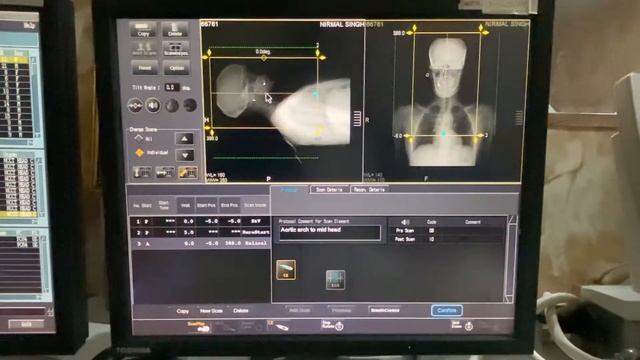Image resolution: width=640 pixels, height=360 pixels.
Task: Click the bottom-right yellow handle on frontal scanogram
Action: point(476,140)
